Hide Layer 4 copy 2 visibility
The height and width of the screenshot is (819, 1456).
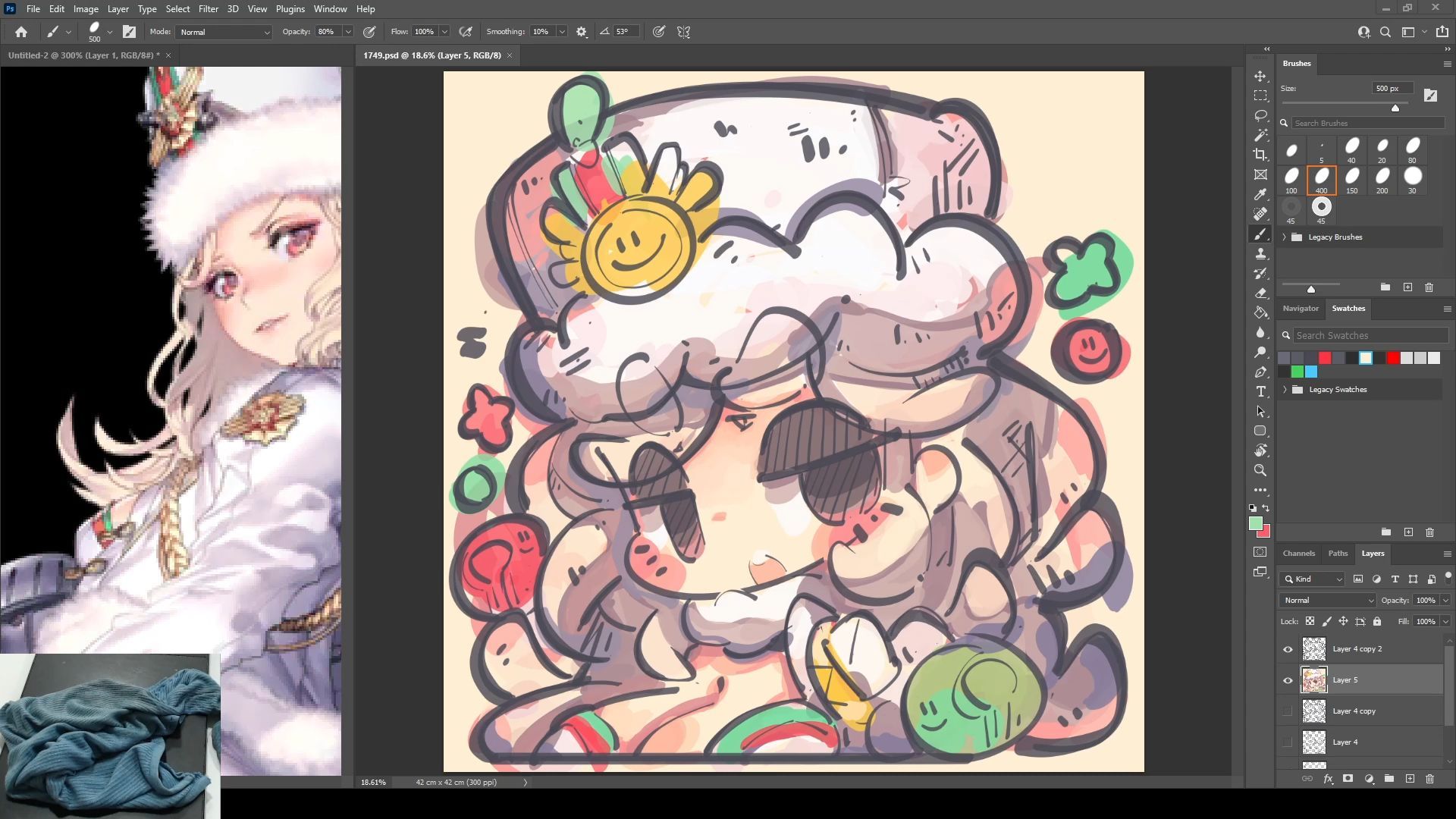coord(1288,649)
